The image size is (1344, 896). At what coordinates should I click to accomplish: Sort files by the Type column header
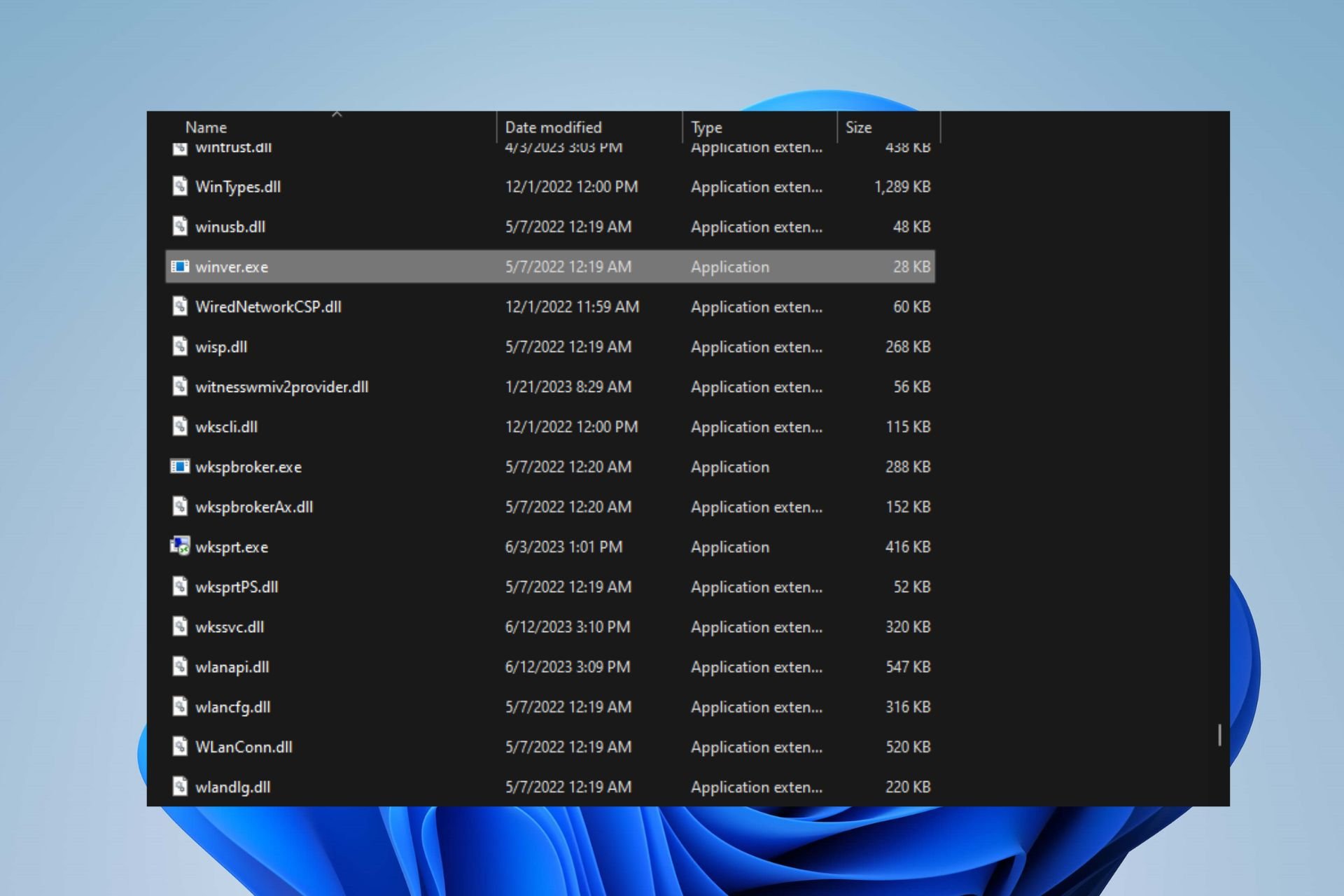[x=706, y=127]
